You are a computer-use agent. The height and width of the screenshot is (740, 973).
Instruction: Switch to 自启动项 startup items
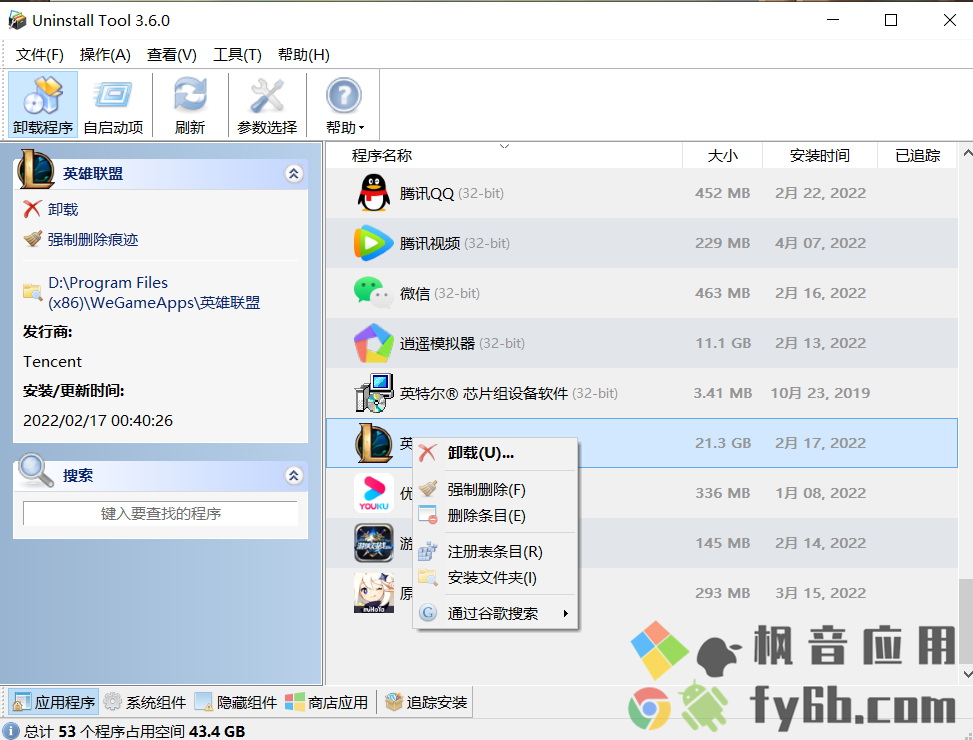point(113,104)
